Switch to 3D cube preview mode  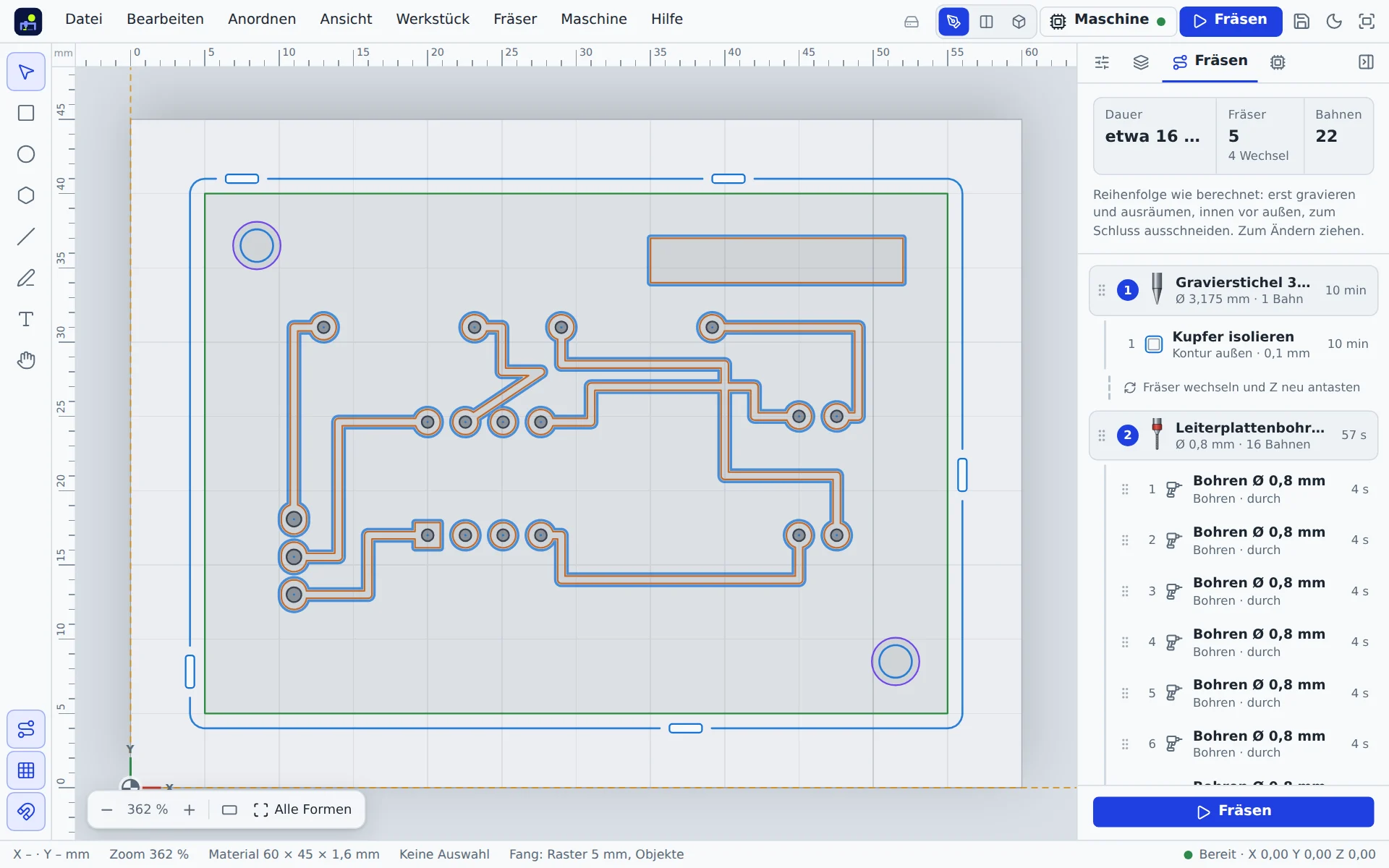[1019, 22]
